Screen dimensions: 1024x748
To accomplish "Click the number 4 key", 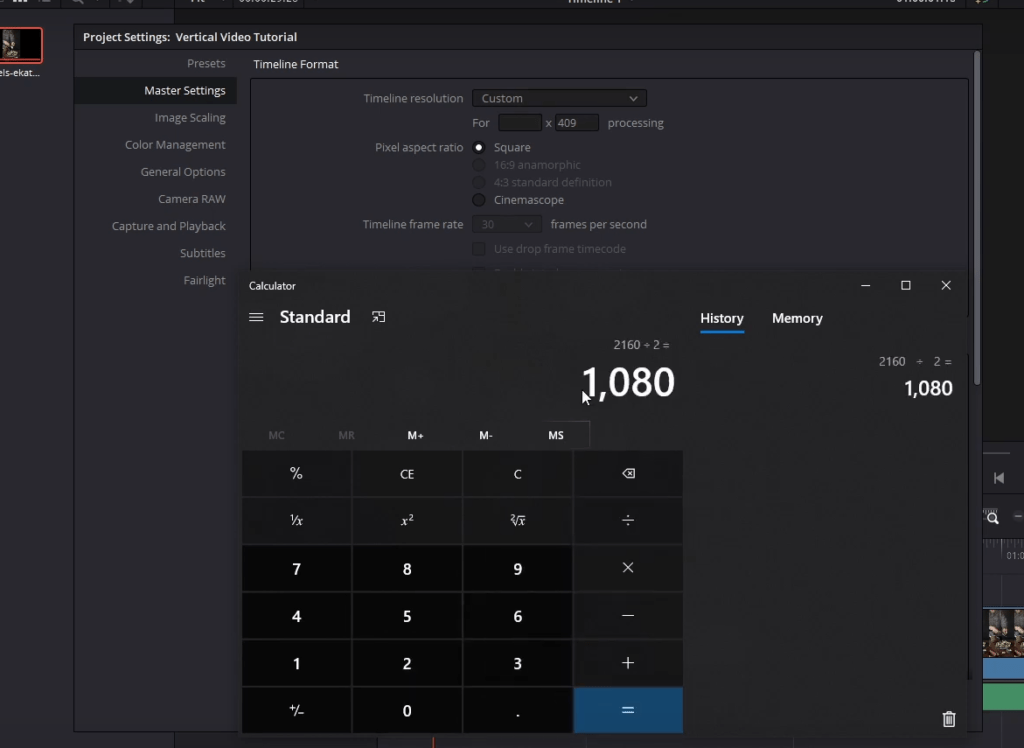I will point(296,616).
